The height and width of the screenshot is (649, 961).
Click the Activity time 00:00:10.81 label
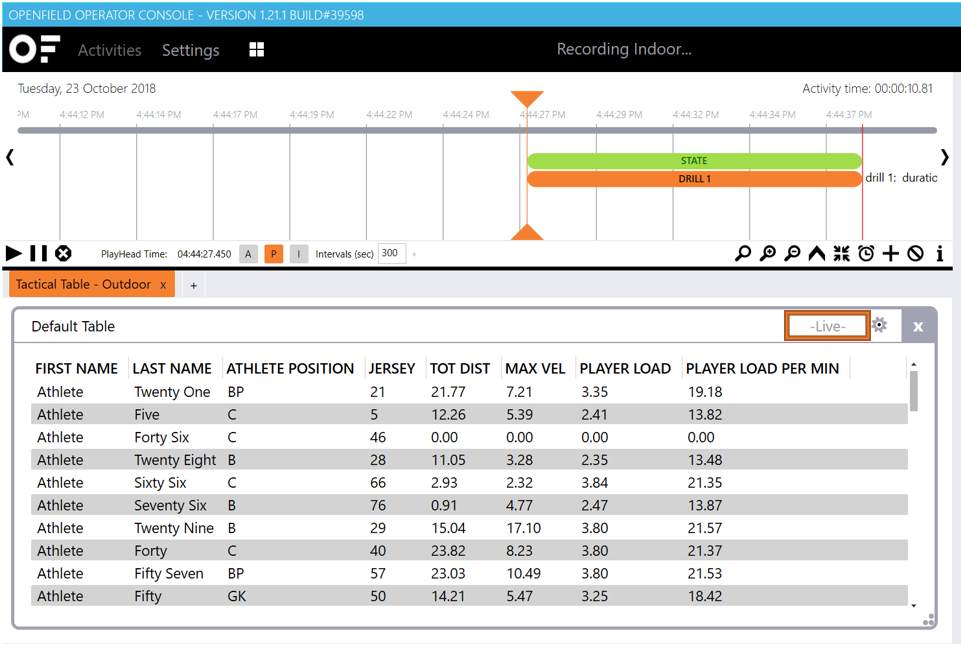coord(867,89)
